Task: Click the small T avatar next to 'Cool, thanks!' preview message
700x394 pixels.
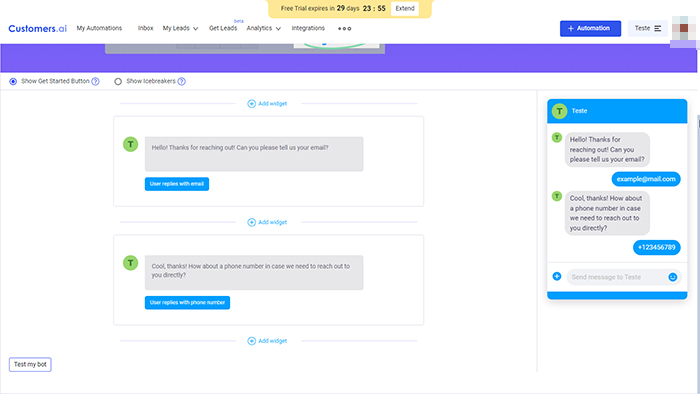Action: (557, 196)
